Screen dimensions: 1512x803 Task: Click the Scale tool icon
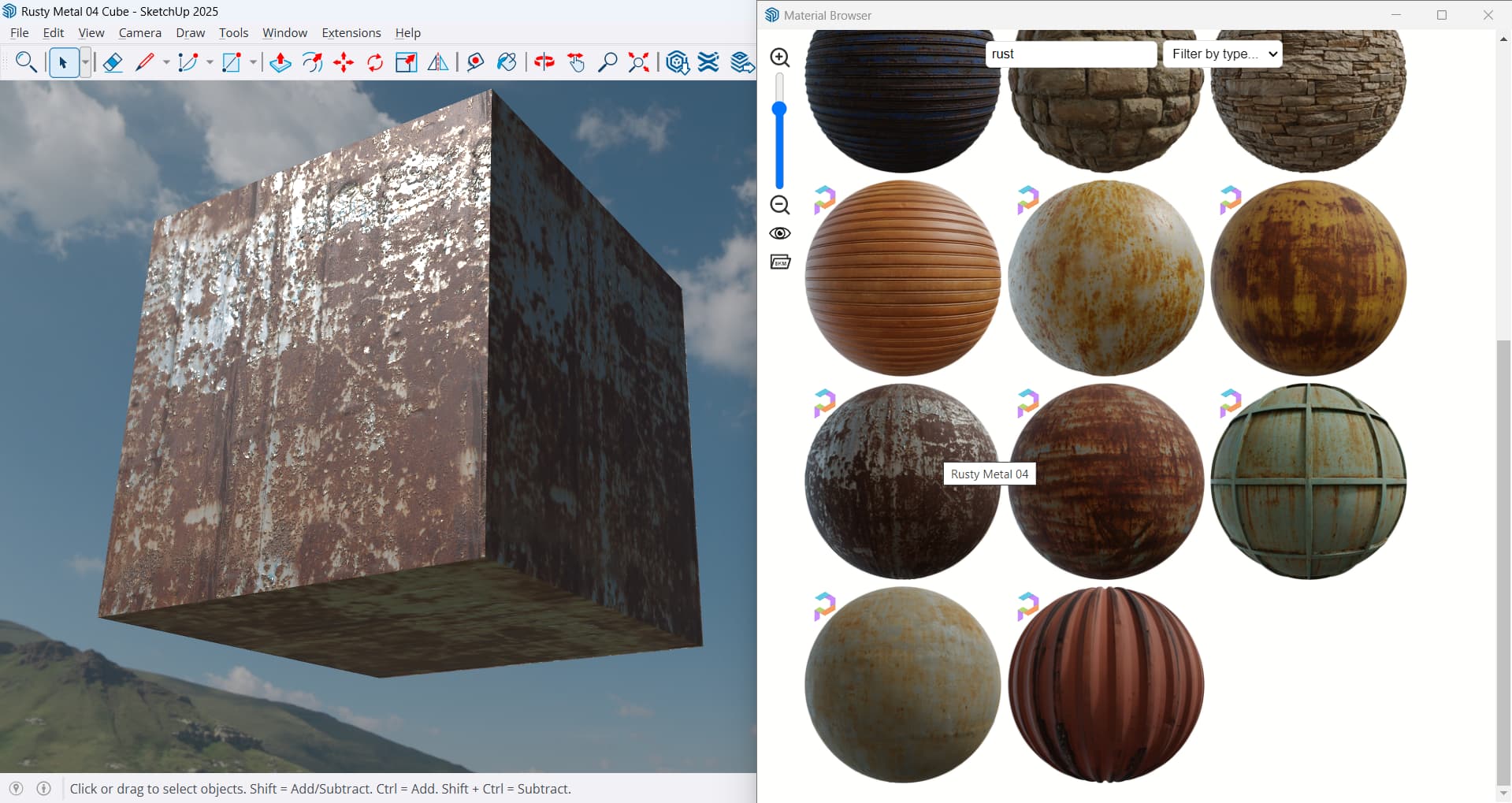(407, 62)
